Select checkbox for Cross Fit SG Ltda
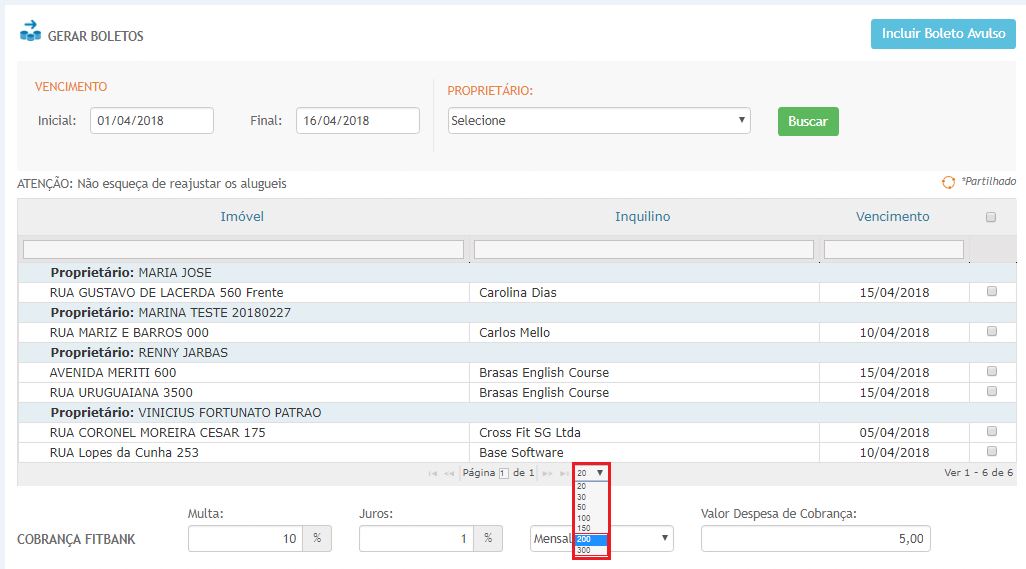Image resolution: width=1026 pixels, height=569 pixels. coord(991,432)
